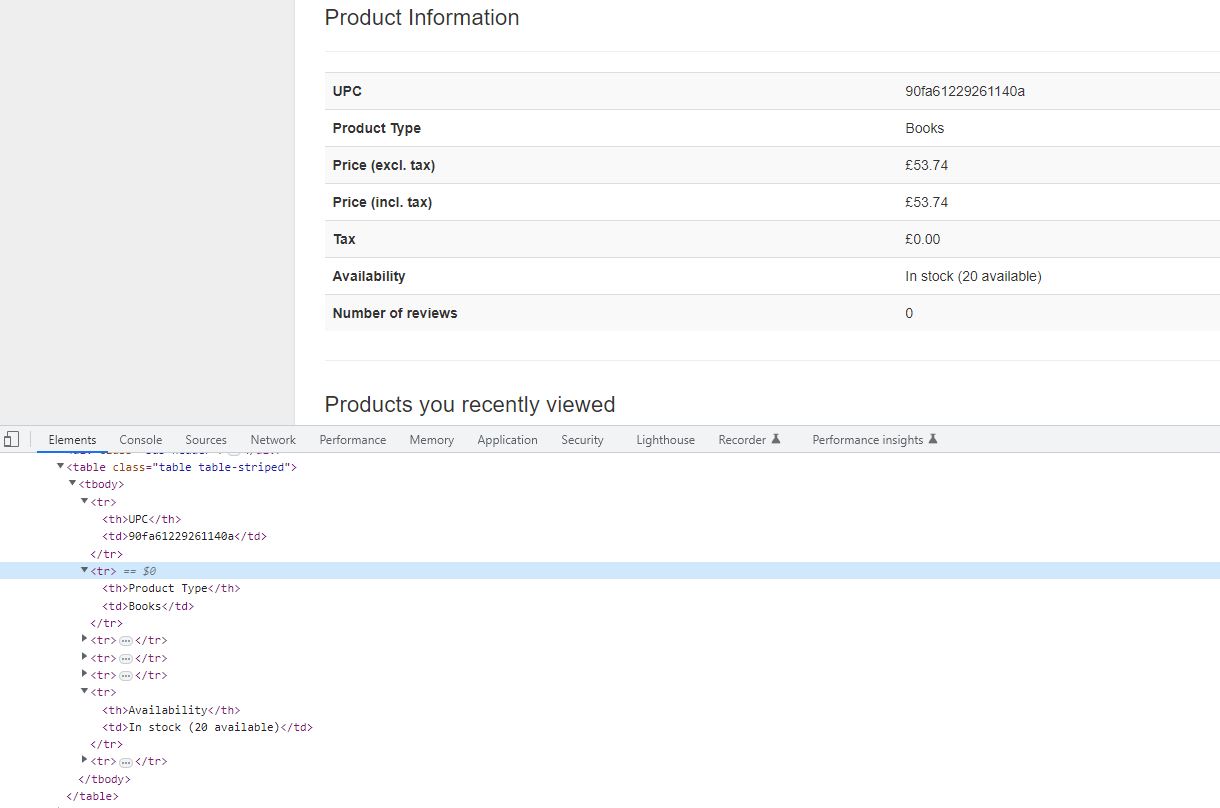
Task: Click the flask icon beside Recorder
Action: 775,439
